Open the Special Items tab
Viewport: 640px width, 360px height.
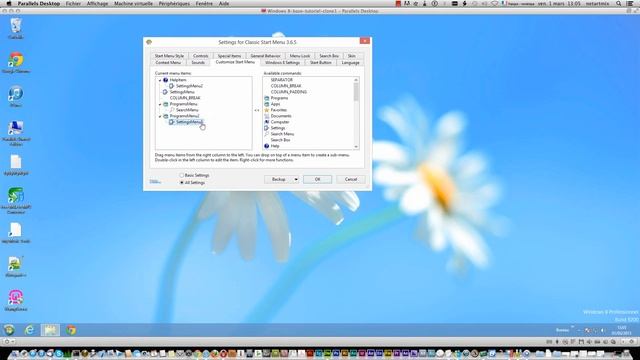[229, 56]
